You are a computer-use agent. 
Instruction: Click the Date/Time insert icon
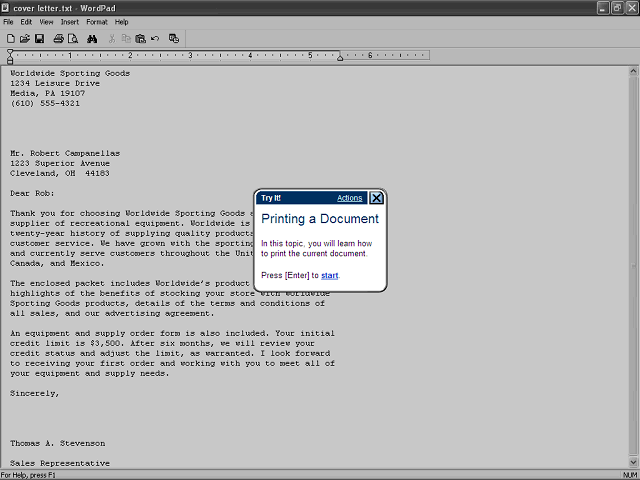[x=174, y=39]
